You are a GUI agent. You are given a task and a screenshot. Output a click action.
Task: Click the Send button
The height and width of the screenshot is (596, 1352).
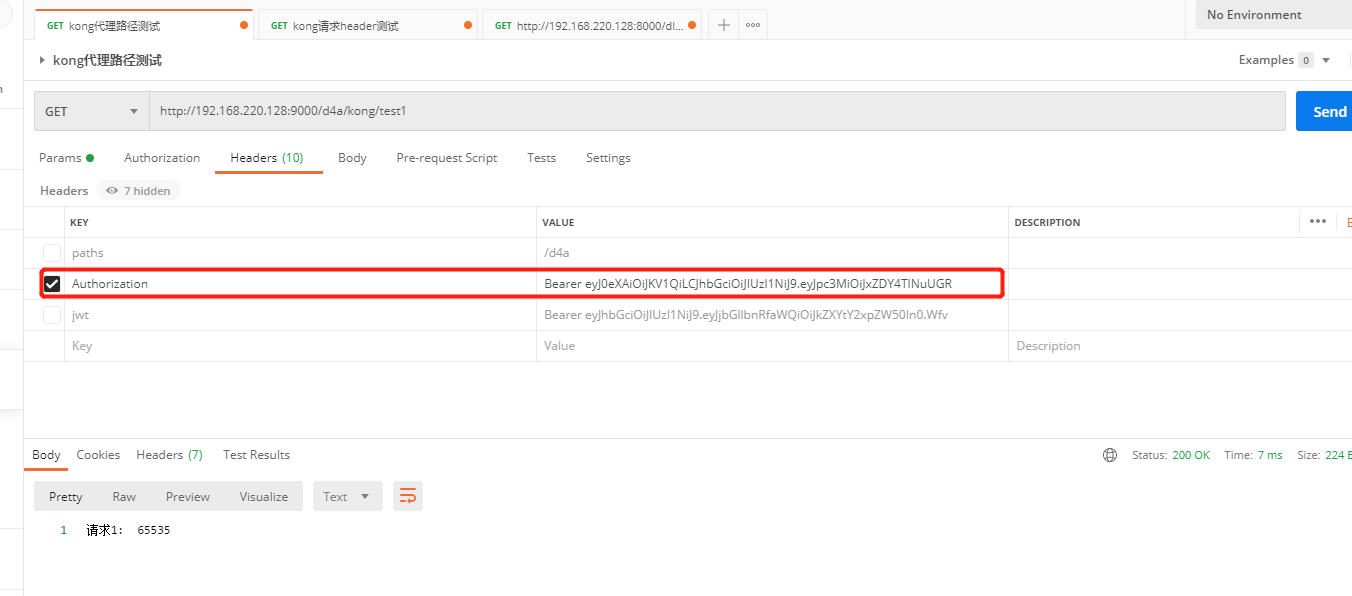pos(1324,111)
